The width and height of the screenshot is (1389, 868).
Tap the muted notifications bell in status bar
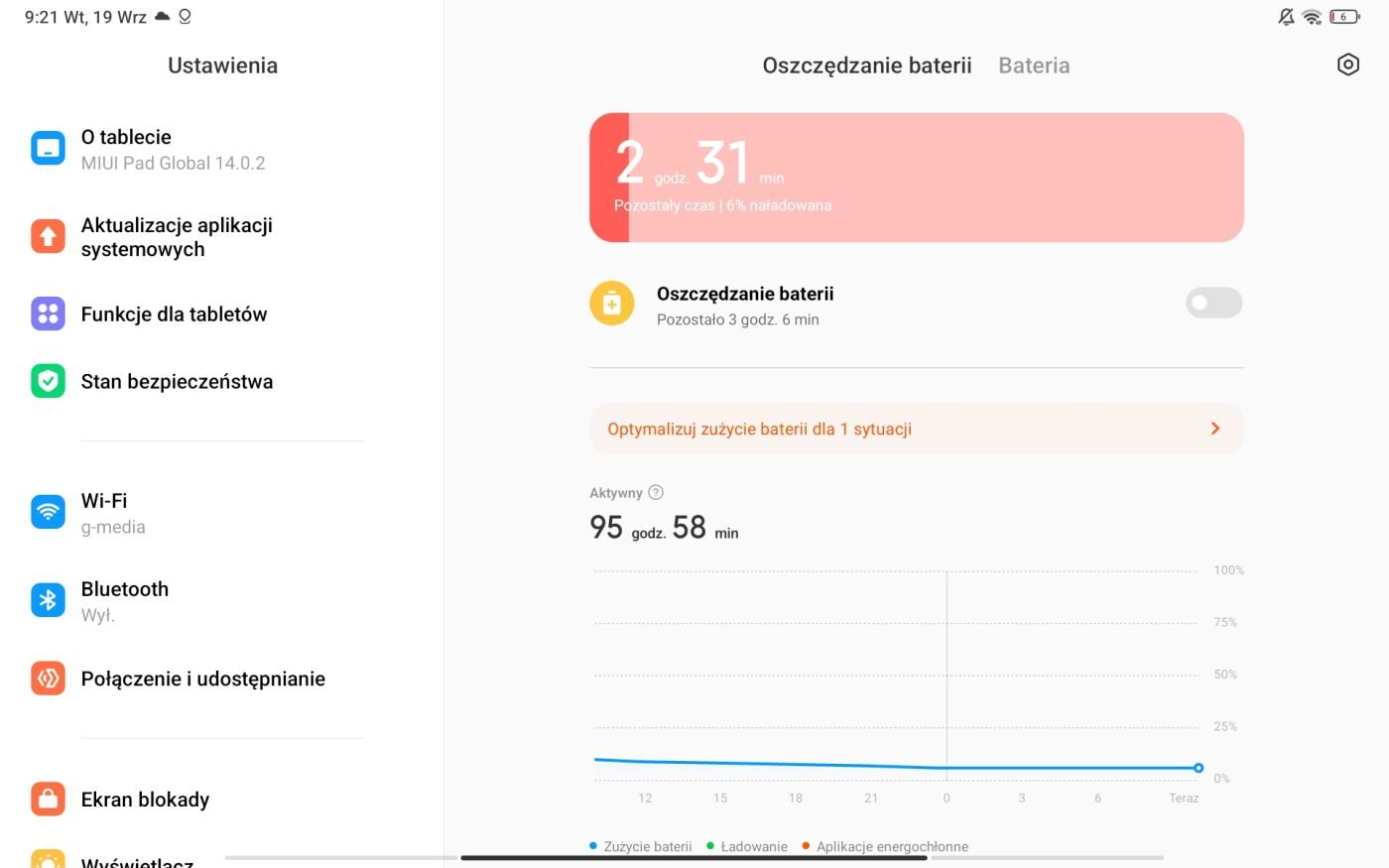(x=1286, y=17)
